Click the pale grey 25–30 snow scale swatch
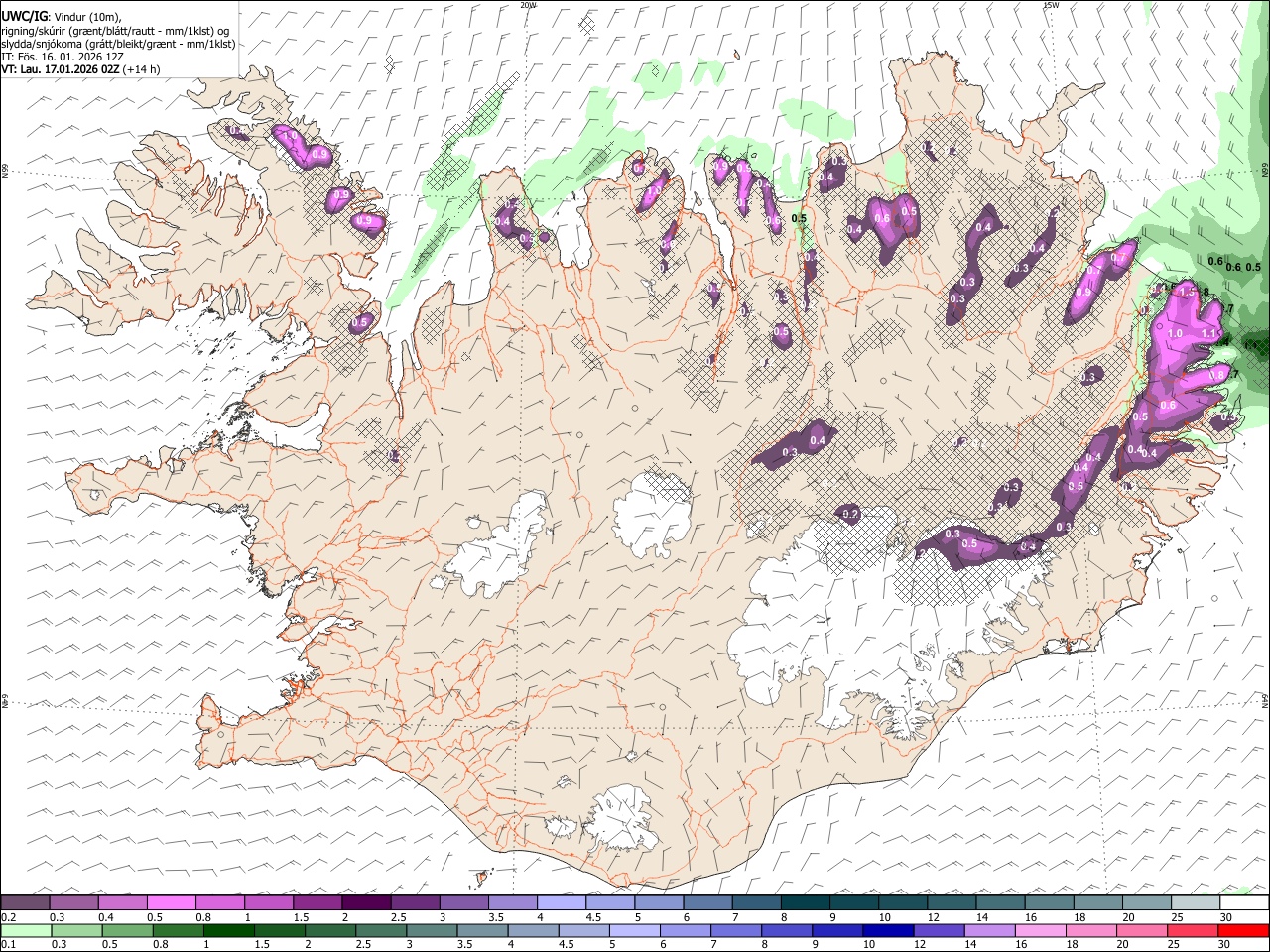 1196,903
